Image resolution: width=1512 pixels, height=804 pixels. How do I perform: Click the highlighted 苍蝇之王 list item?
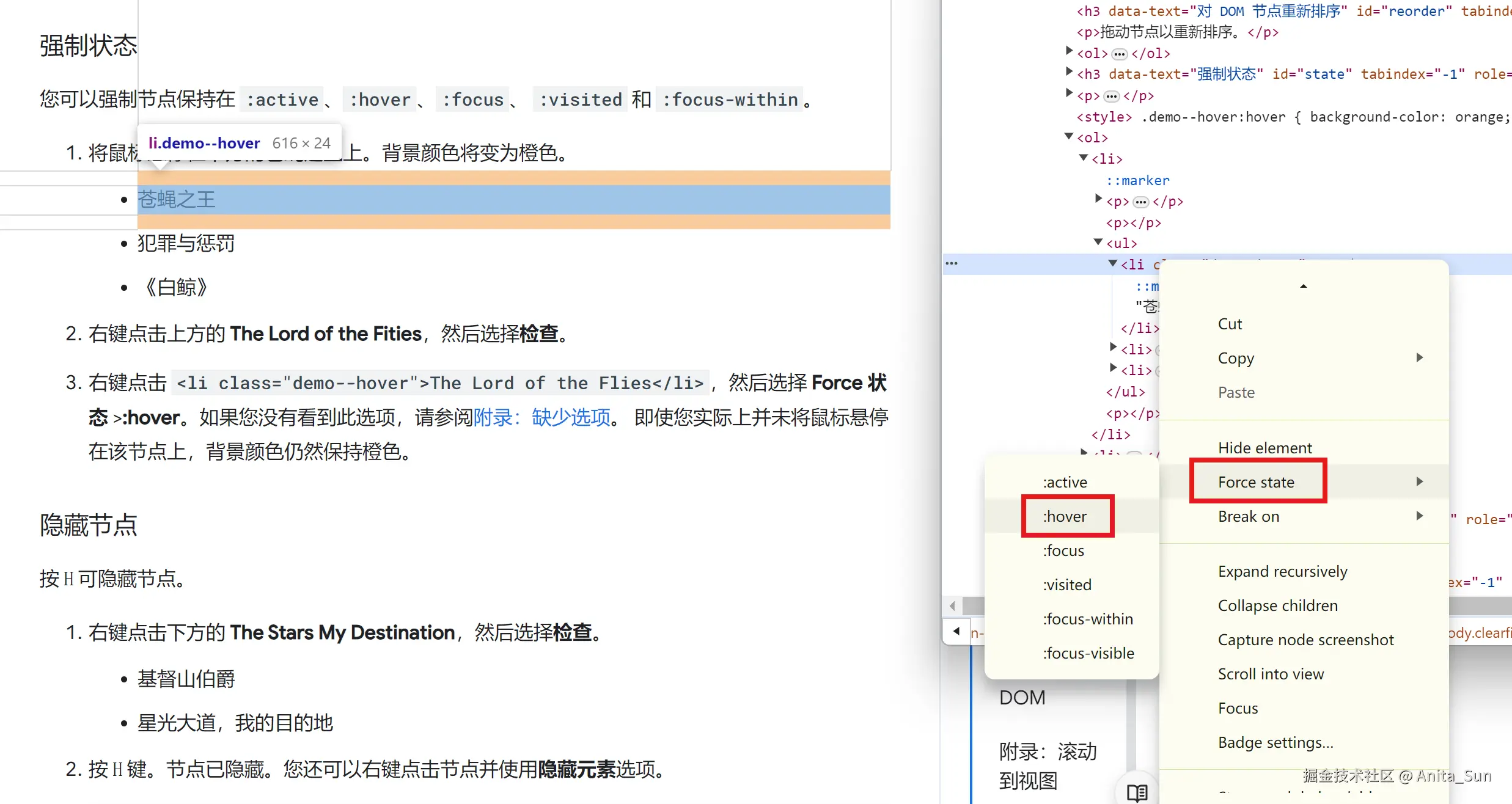pyautogui.click(x=177, y=200)
